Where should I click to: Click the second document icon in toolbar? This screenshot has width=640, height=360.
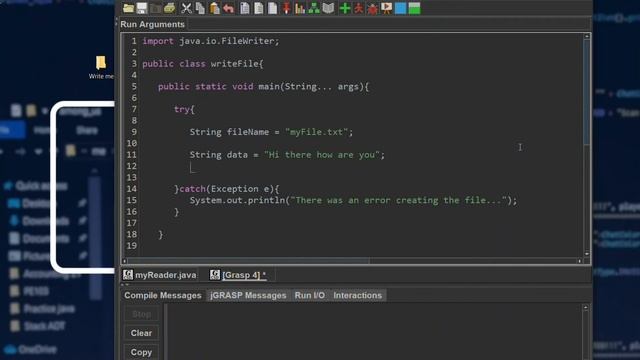point(258,8)
